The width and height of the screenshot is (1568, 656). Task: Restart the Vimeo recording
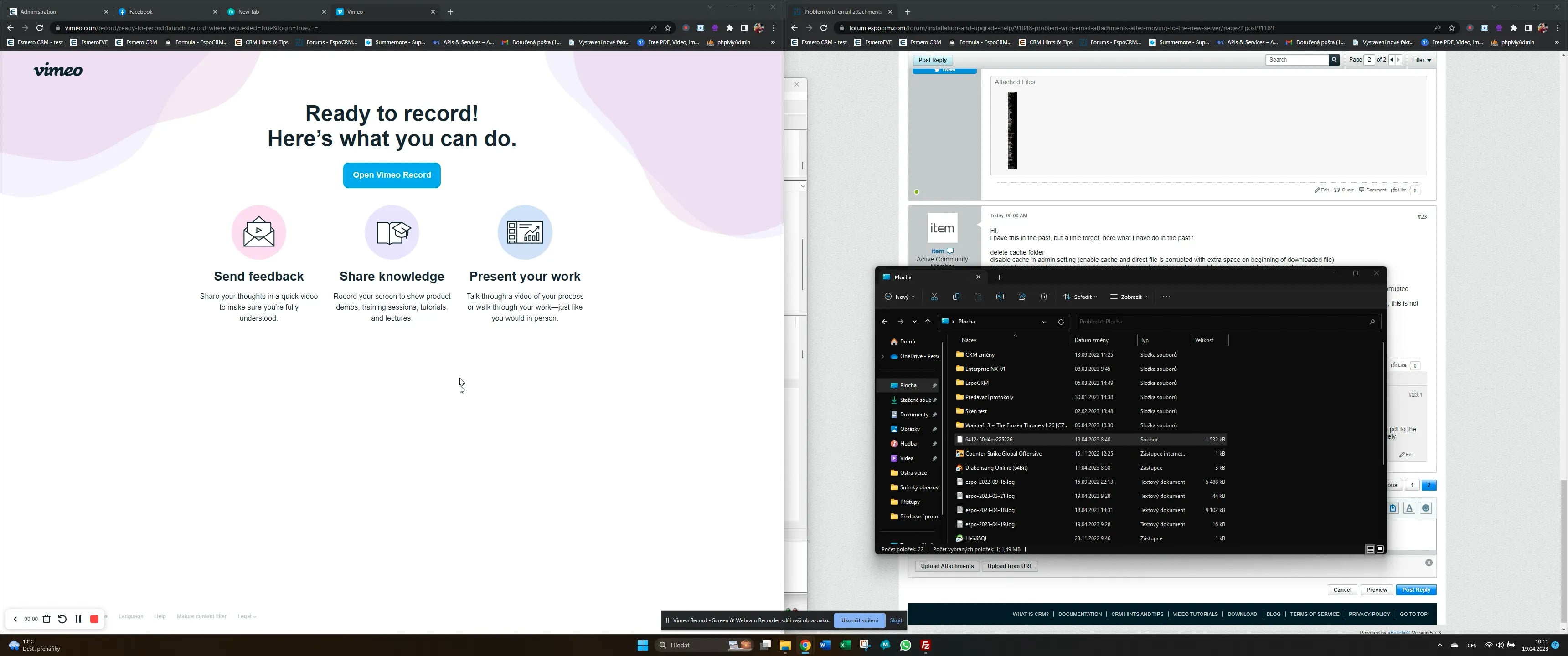(62, 619)
